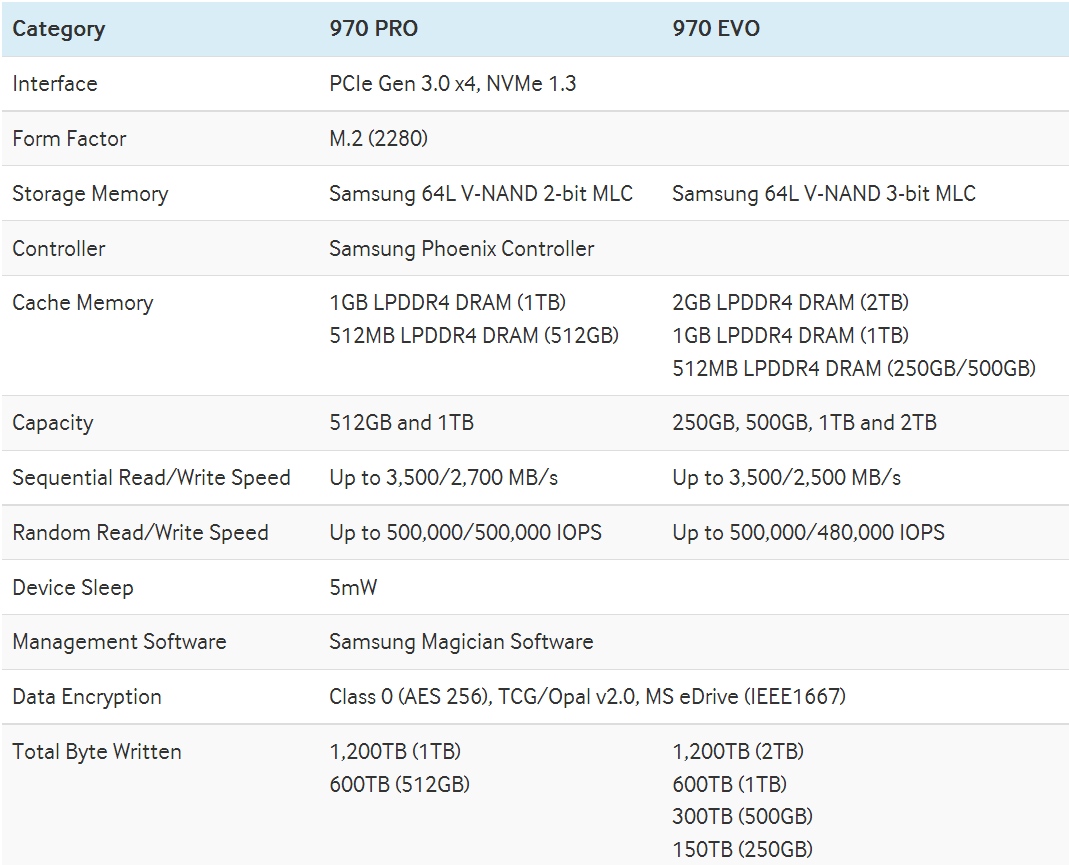Image resolution: width=1069 pixels, height=865 pixels.
Task: Select the 'Cache Memory' row label
Action: (82, 303)
